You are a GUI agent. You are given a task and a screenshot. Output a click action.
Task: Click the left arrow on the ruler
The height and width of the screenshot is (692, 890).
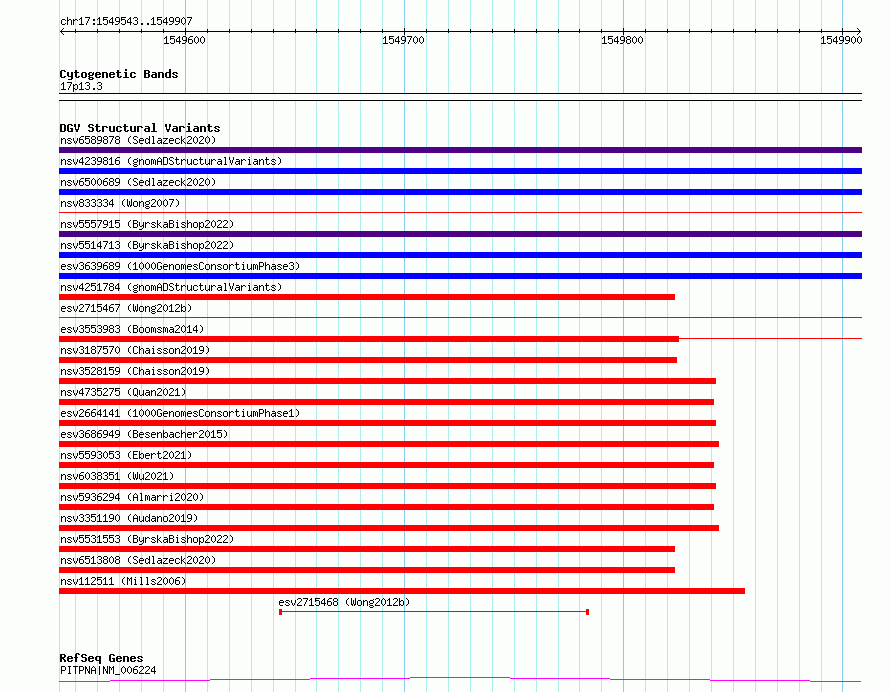pyautogui.click(x=62, y=32)
